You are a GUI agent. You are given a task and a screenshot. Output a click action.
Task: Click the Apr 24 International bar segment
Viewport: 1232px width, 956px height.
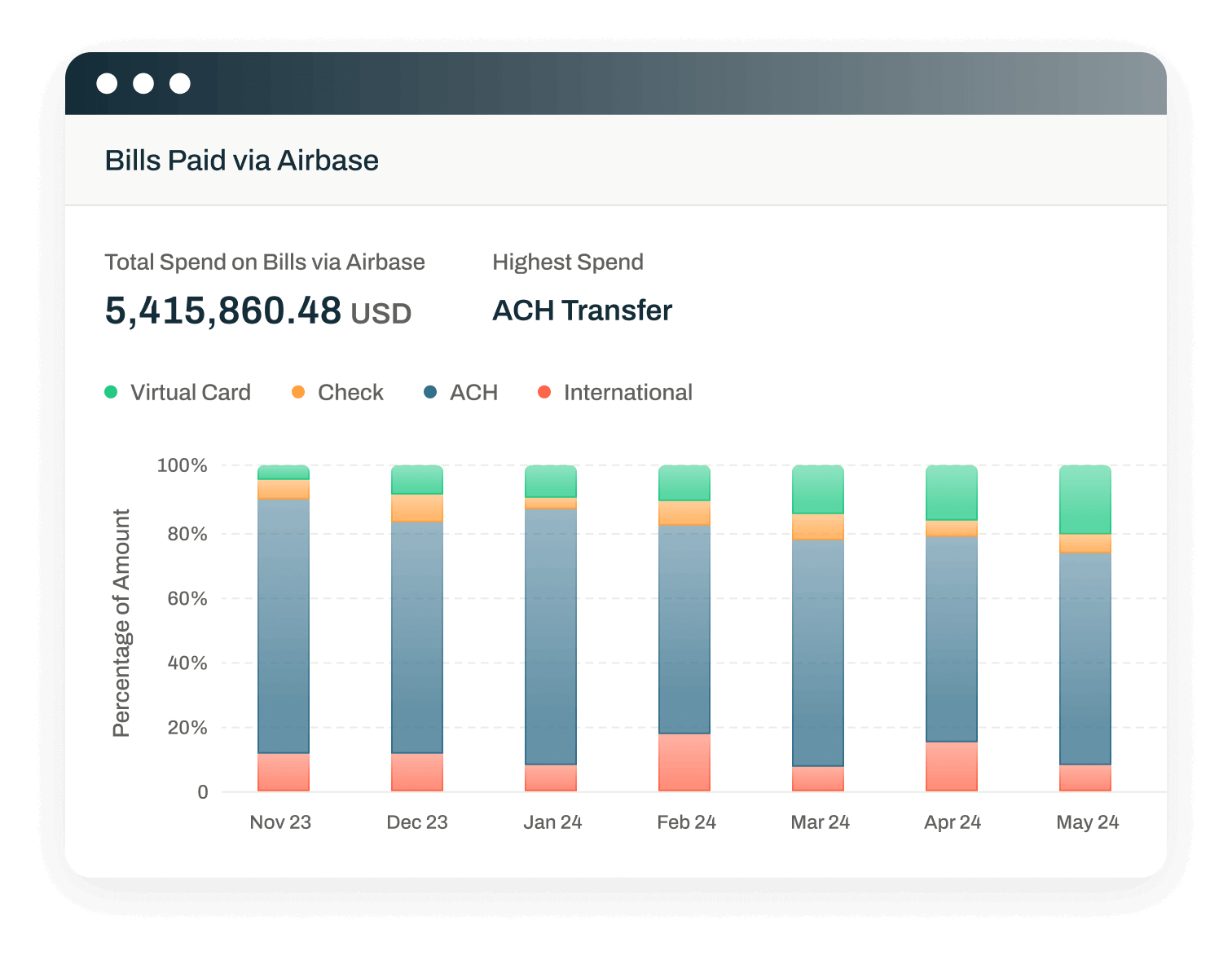[952, 766]
